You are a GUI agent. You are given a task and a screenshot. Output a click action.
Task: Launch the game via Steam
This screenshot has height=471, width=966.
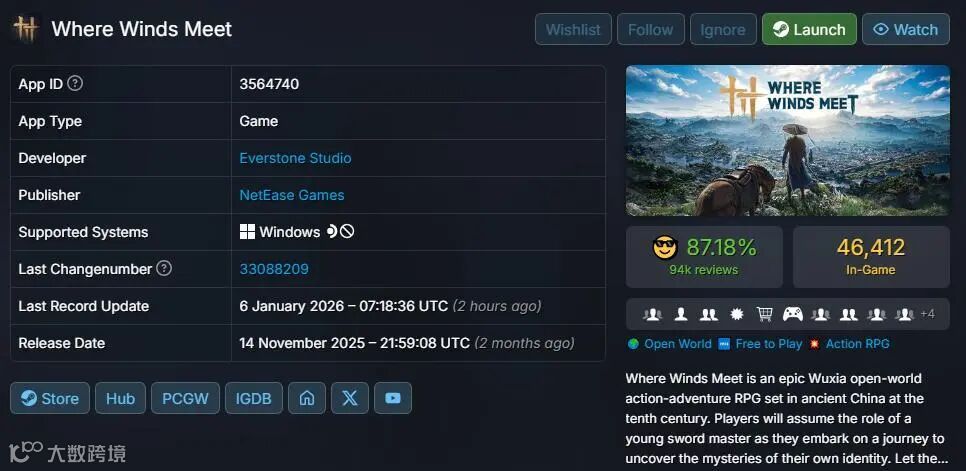pyautogui.click(x=810, y=29)
